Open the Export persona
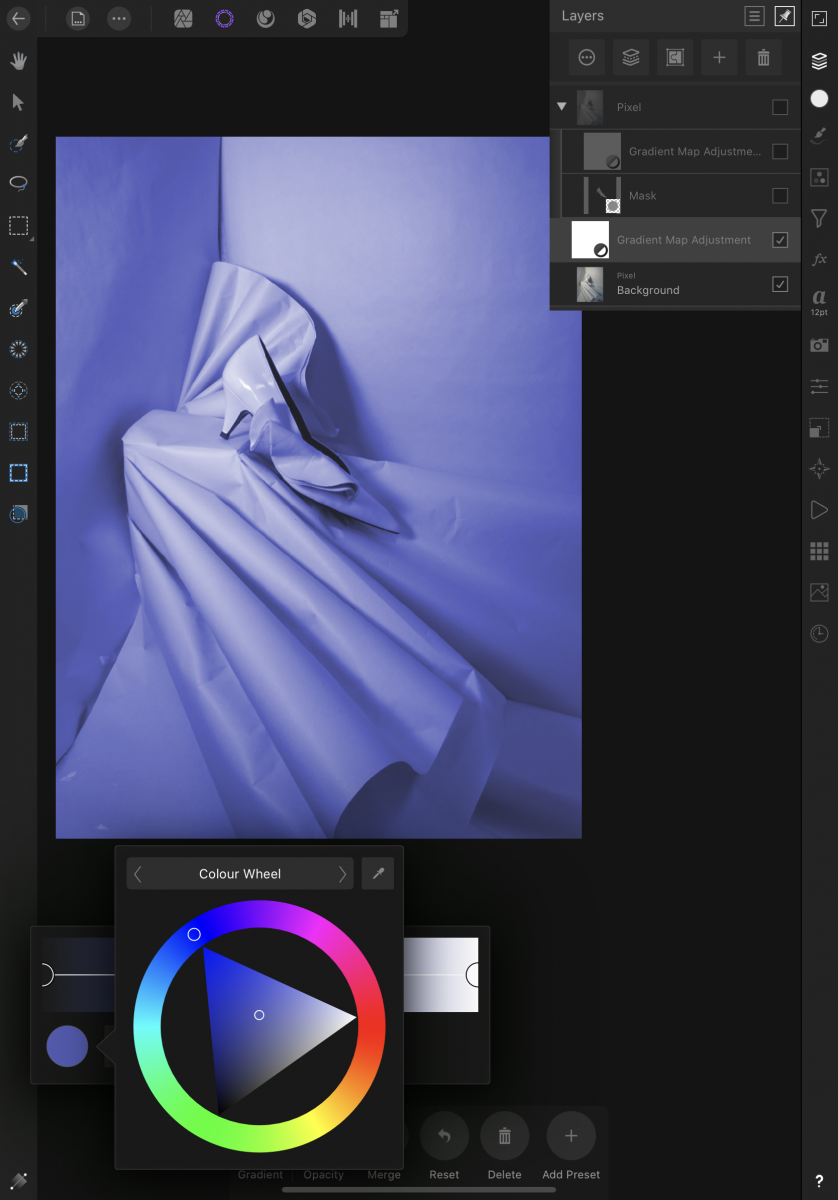 pos(388,18)
